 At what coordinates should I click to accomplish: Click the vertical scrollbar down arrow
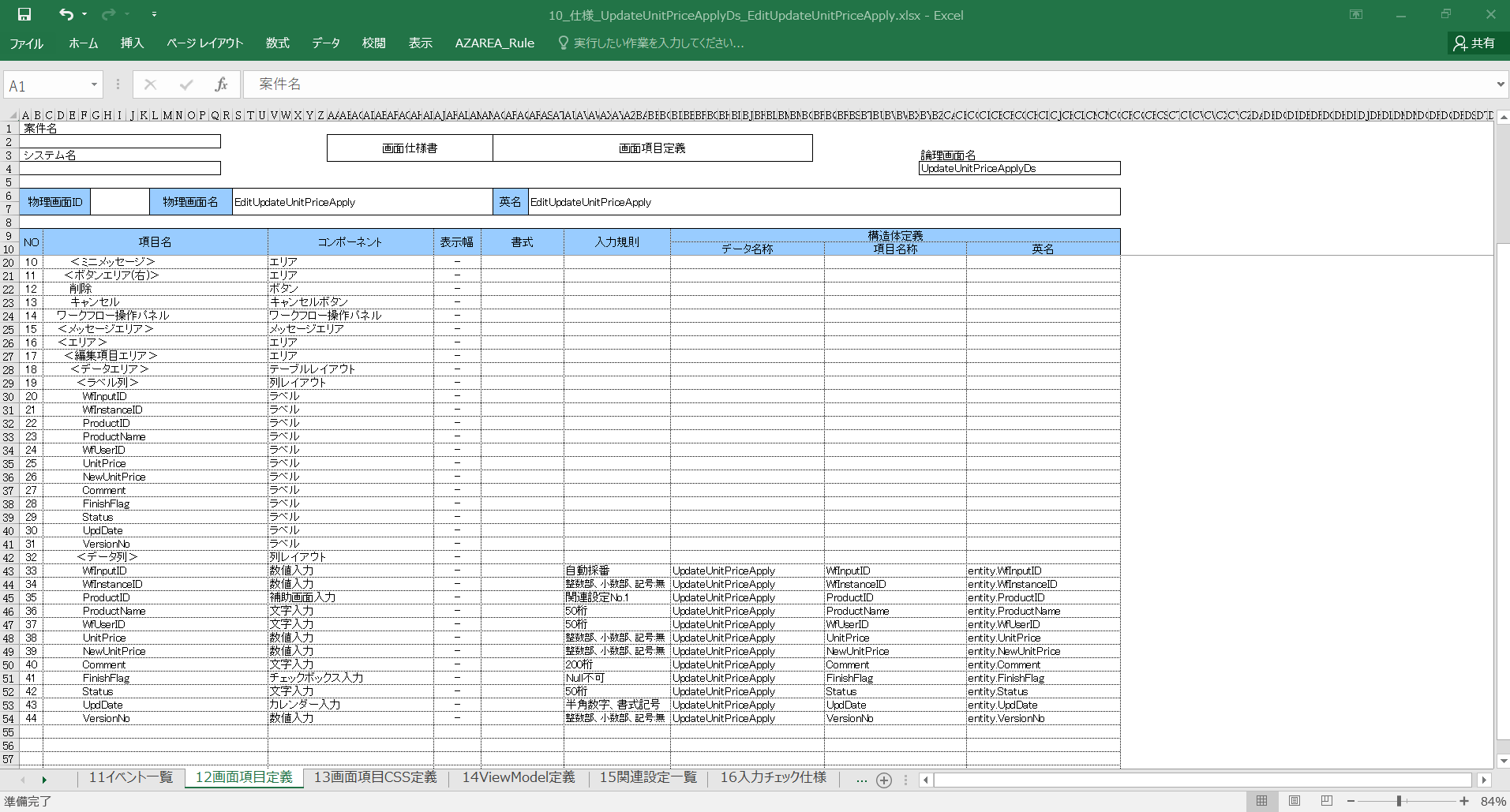pos(1504,761)
